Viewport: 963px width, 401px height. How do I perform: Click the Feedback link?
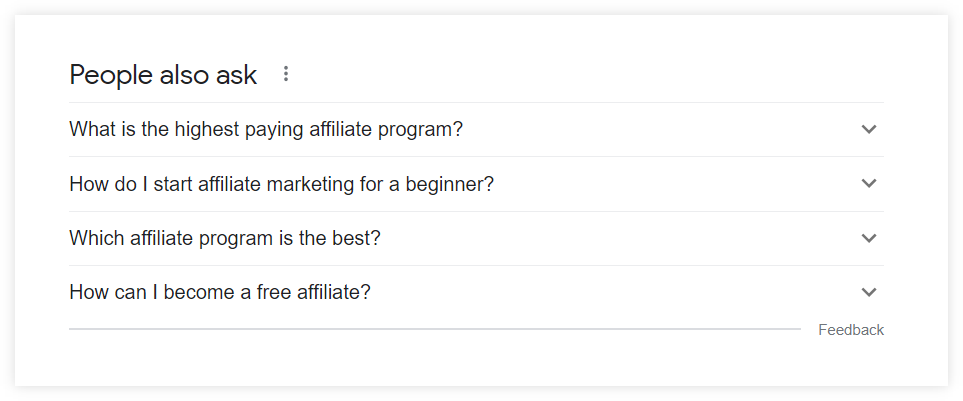point(851,330)
